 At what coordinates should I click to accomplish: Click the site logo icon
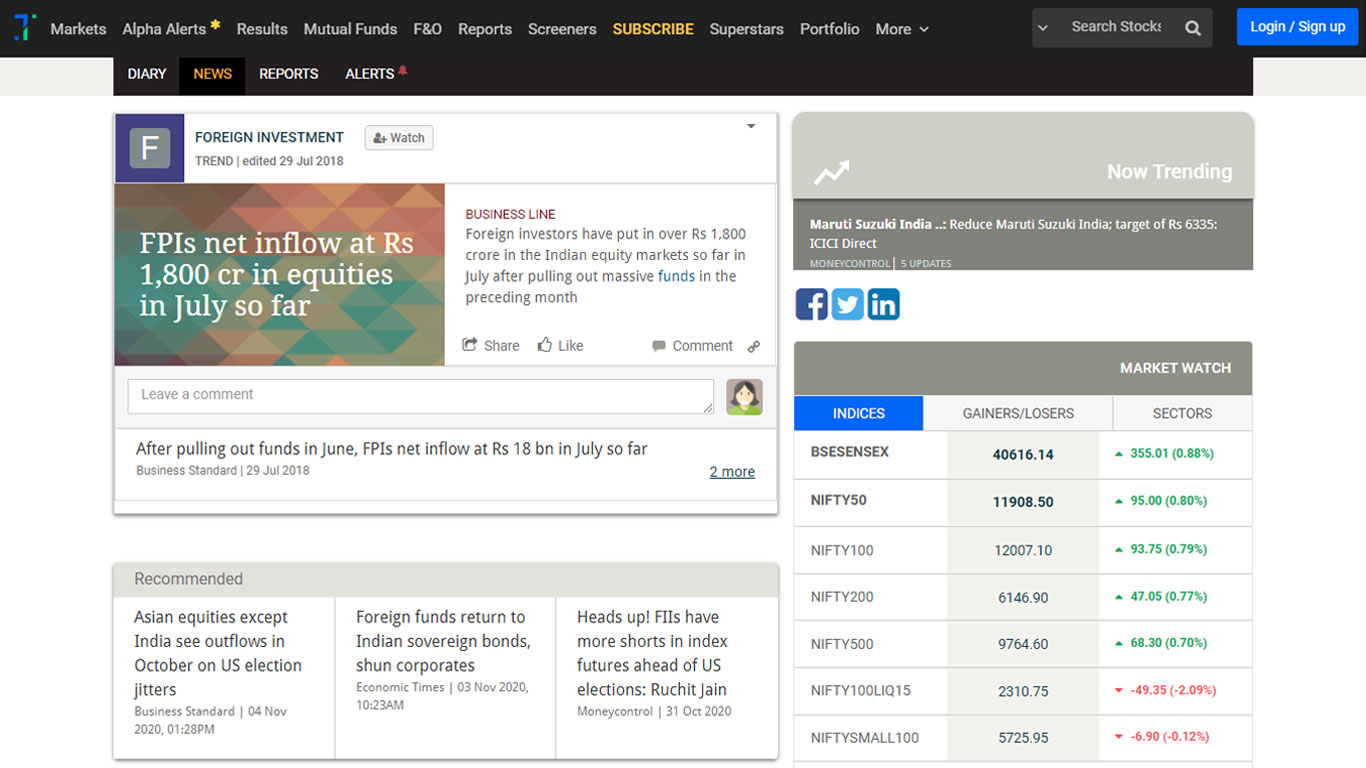(25, 27)
